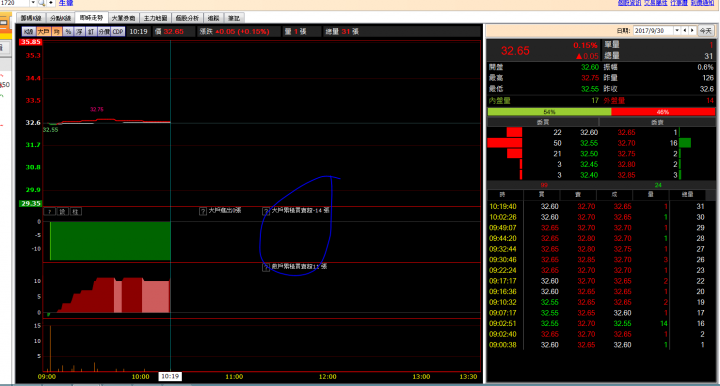Click the 29.35 lower limit price tag

tap(31, 203)
